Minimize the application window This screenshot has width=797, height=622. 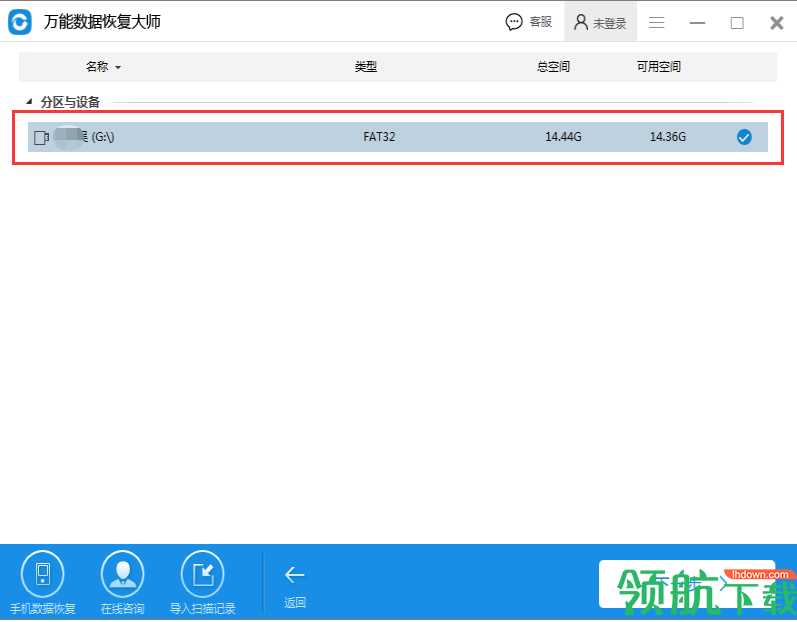click(x=697, y=23)
